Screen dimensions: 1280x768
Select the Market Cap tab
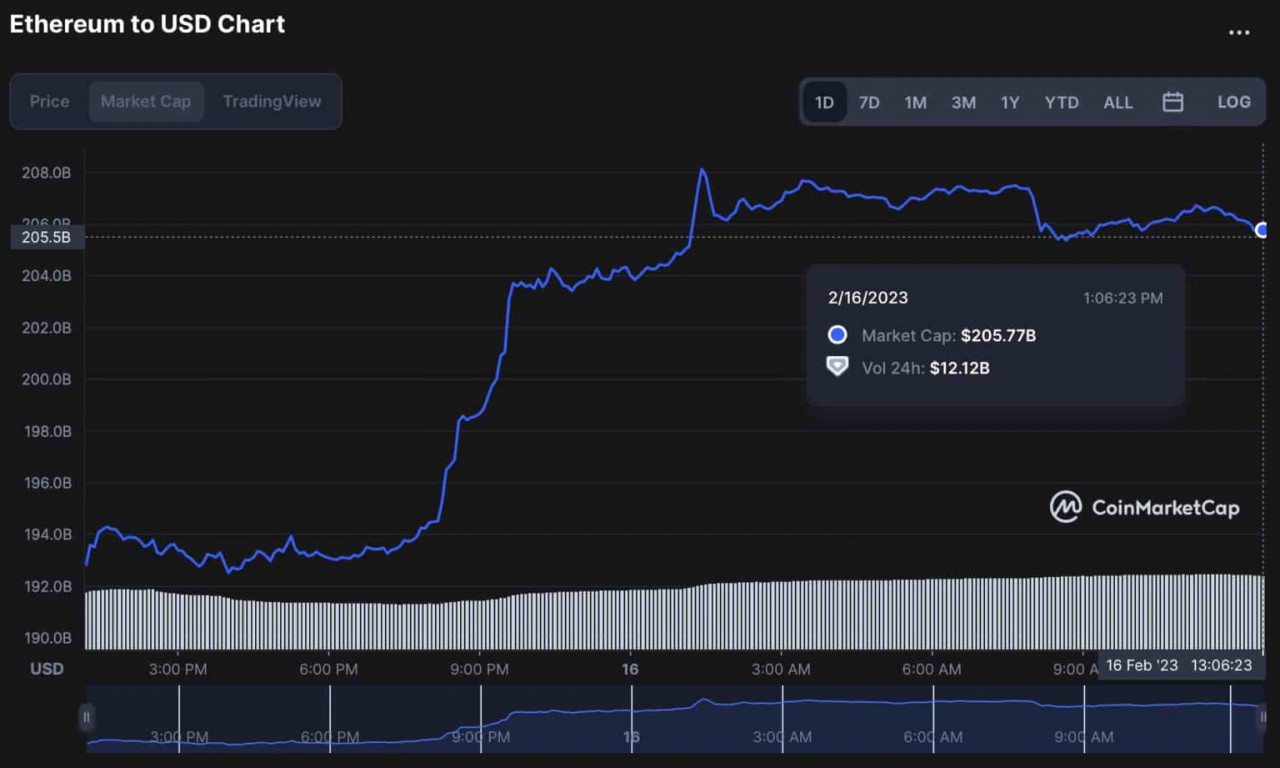coord(146,101)
